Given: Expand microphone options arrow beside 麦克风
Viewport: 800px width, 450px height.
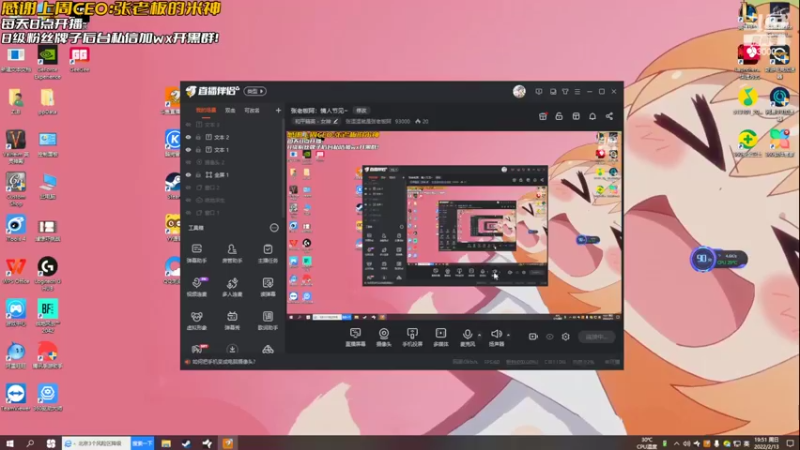Looking at the screenshot, I should 479,335.
